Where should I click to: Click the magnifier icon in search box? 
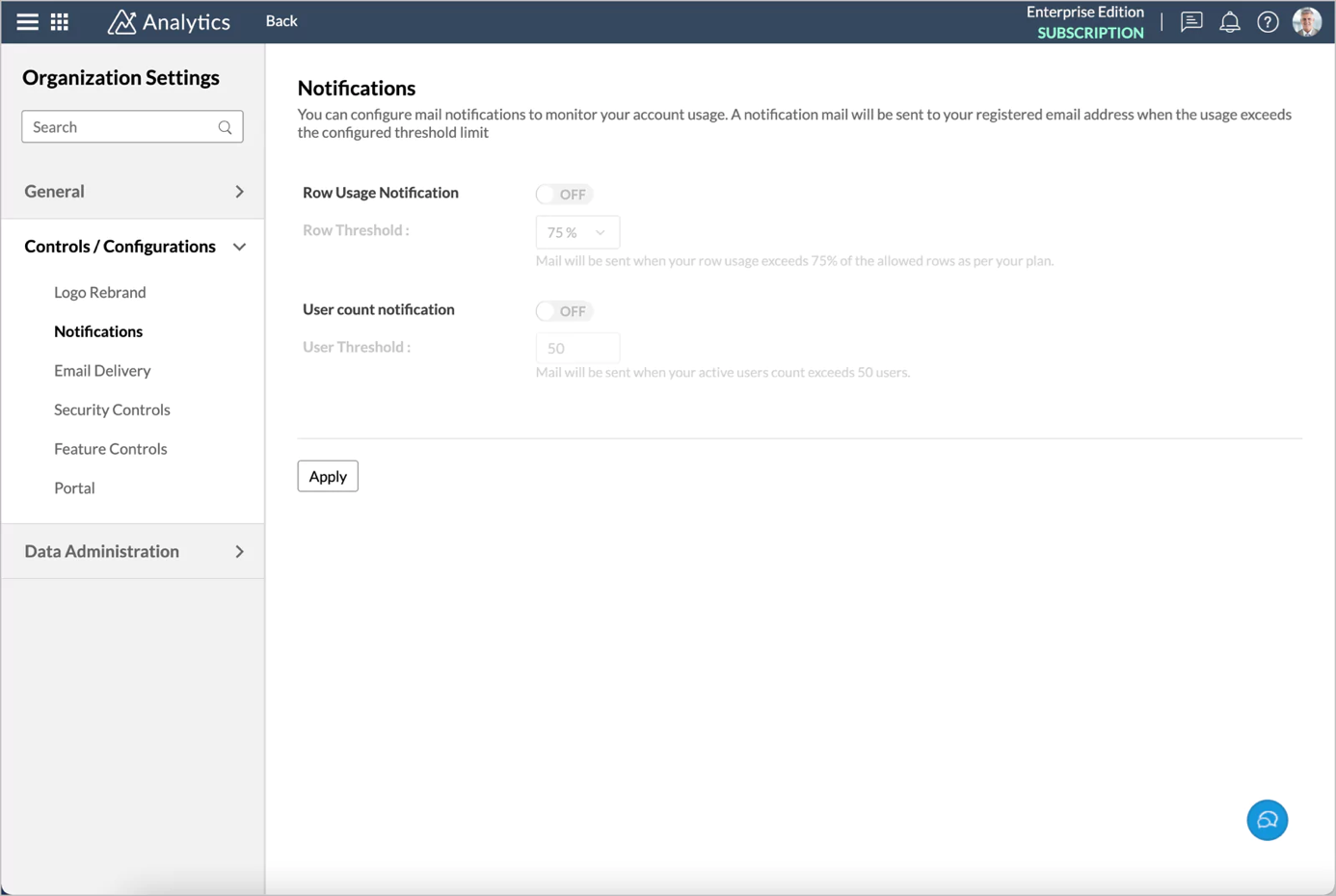225,127
